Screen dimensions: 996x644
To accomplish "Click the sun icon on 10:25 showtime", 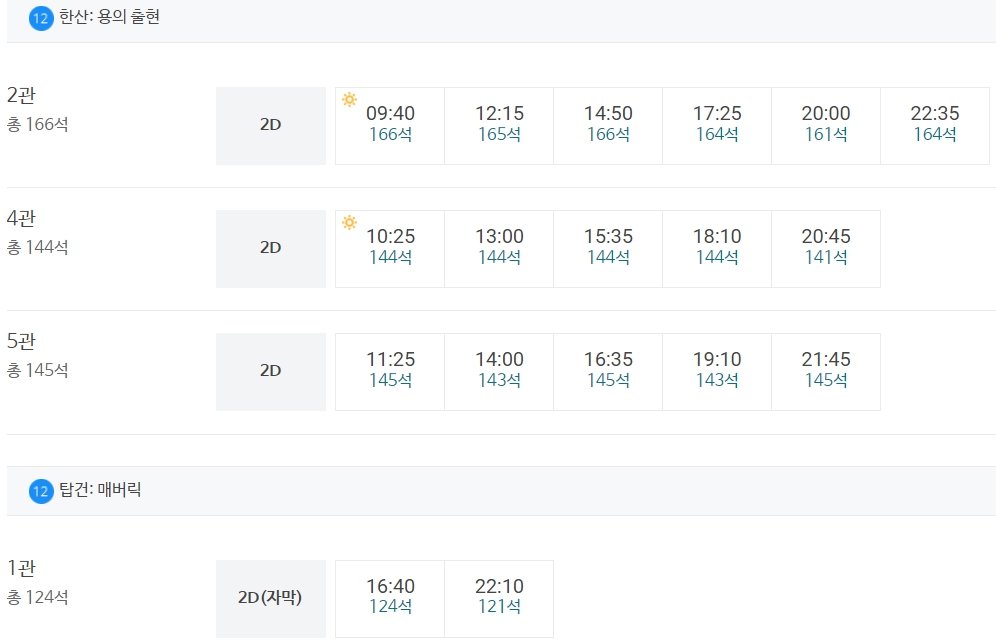I will pos(349,222).
